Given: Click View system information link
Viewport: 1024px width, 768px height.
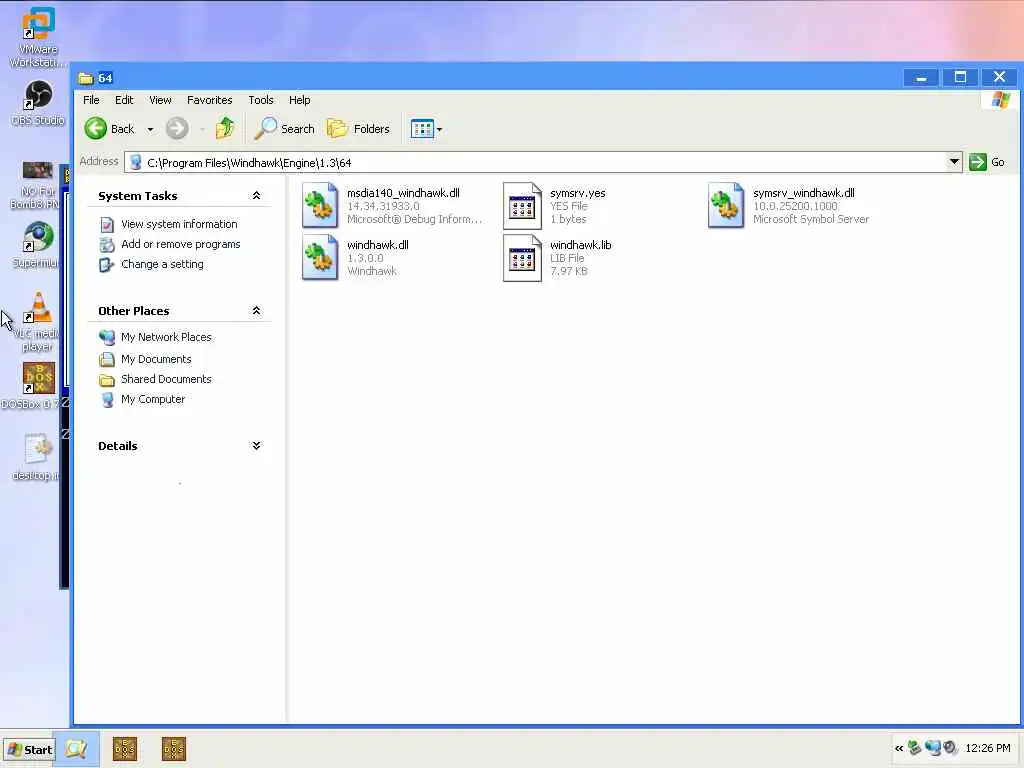Looking at the screenshot, I should (x=179, y=224).
